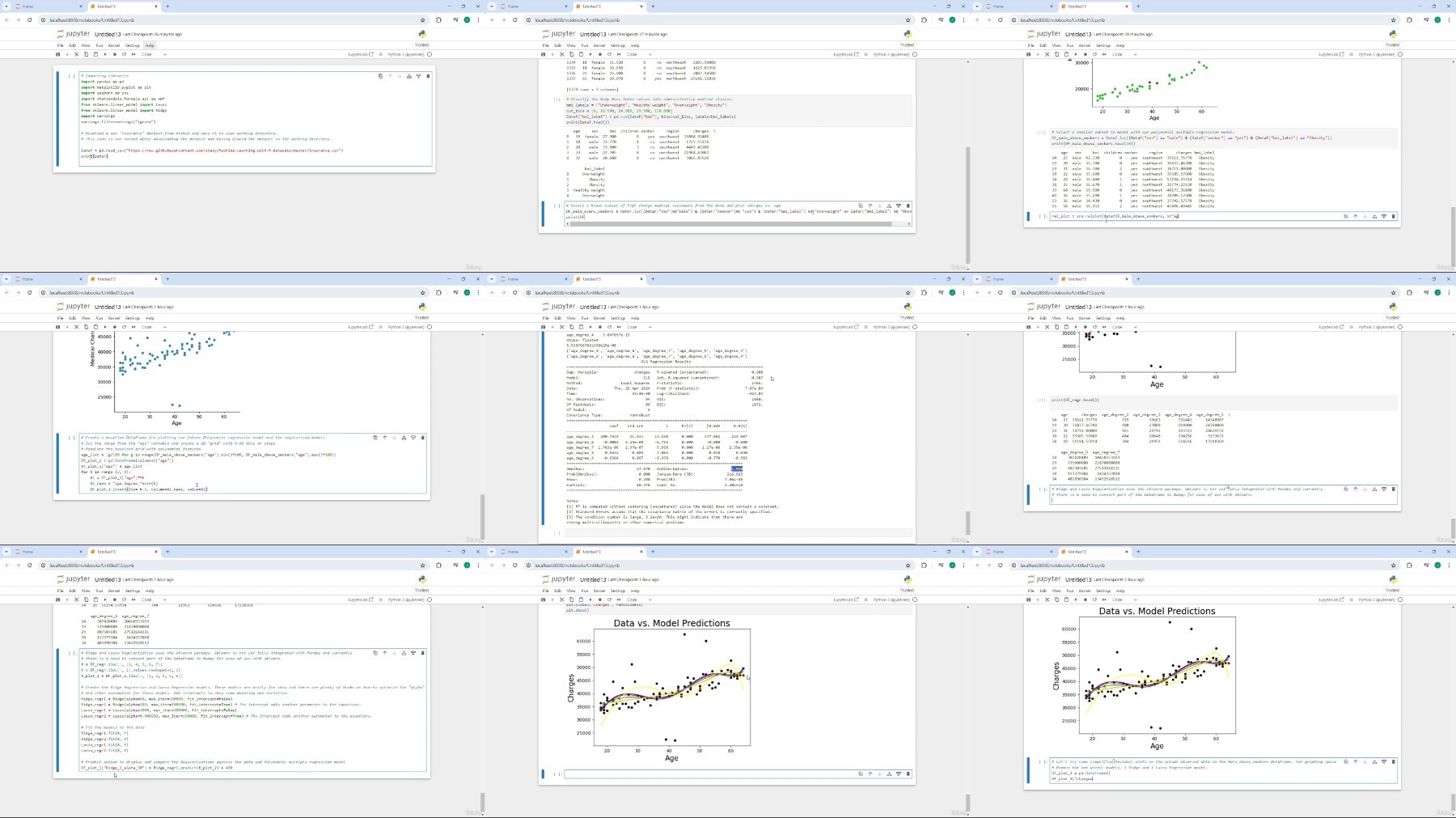Duplicate the import pandas cell via its cell toolbar
This screenshot has width=1456, height=818.
380,76
